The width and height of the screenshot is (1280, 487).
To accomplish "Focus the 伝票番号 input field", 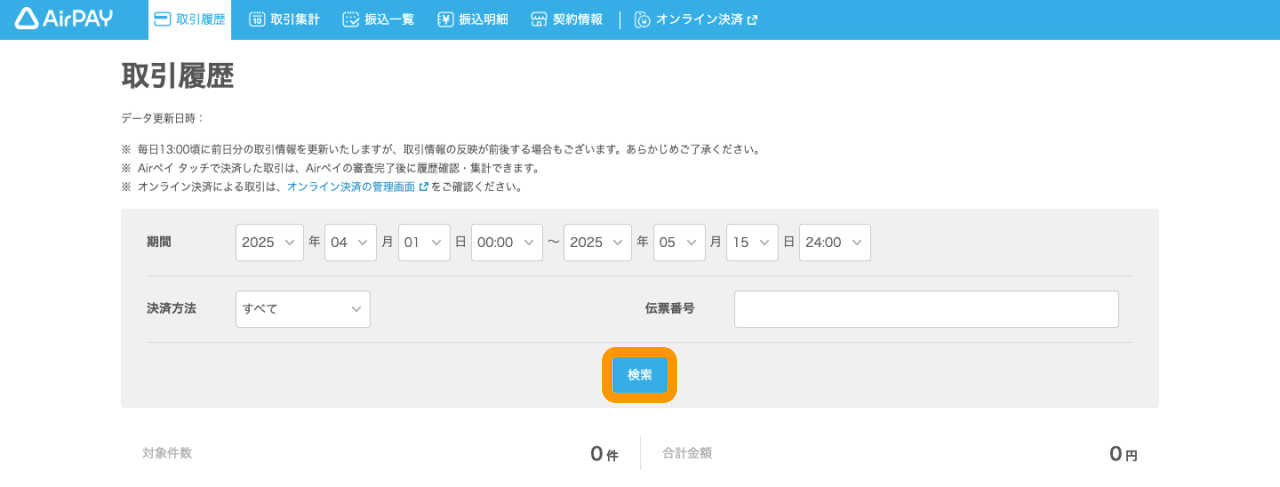I will 926,309.
